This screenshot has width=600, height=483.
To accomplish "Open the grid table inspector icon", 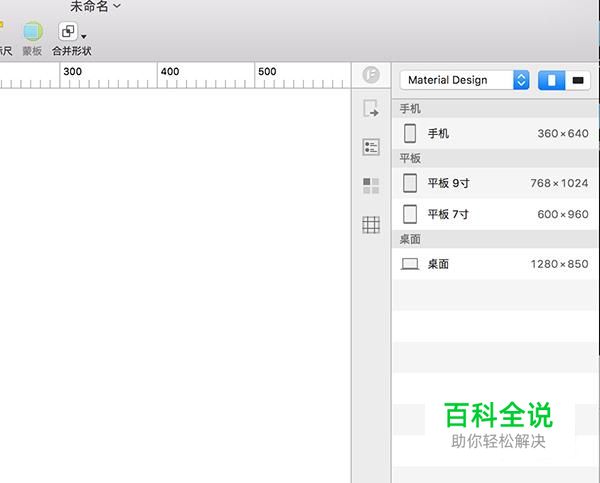I will (x=371, y=225).
